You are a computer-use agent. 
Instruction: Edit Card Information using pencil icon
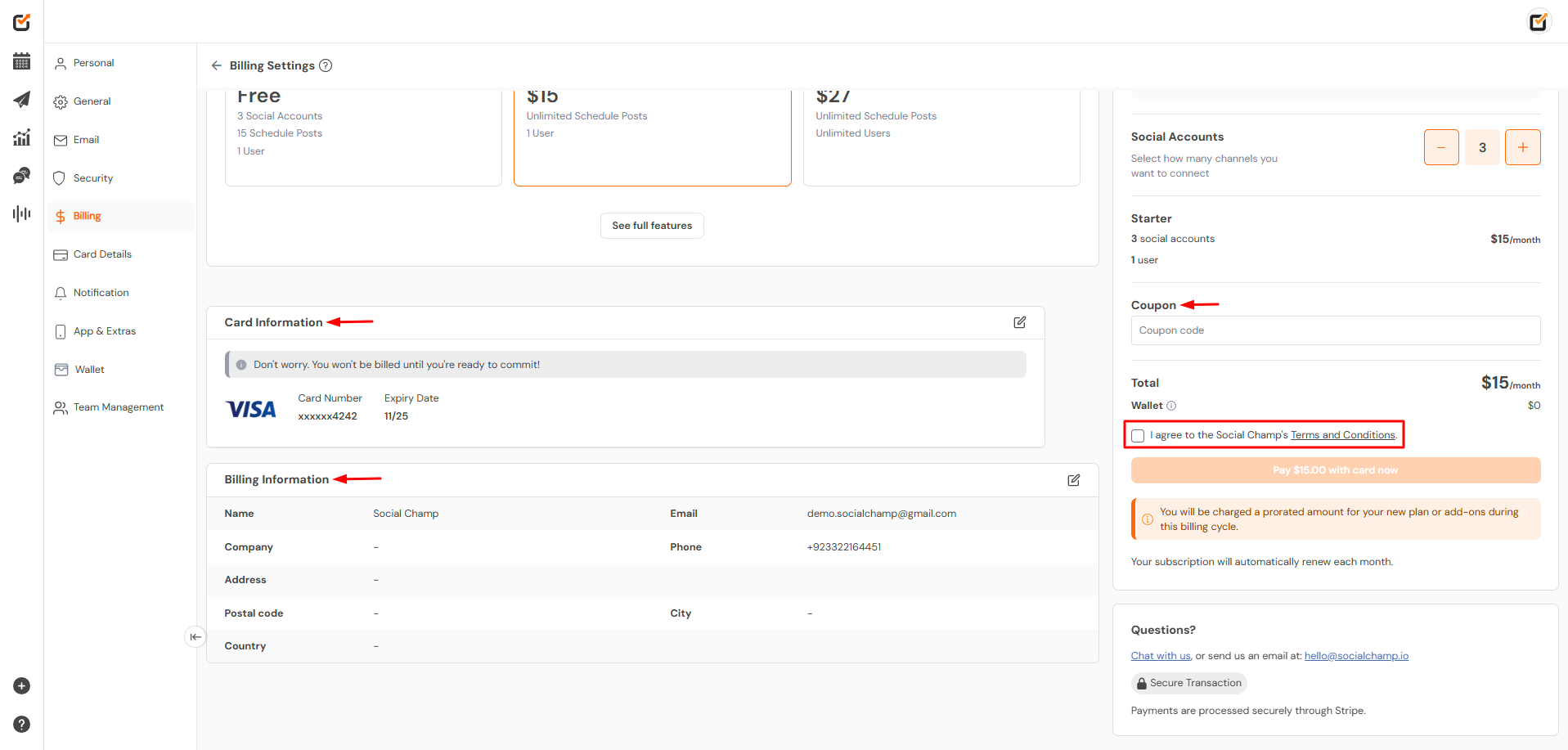(1020, 322)
